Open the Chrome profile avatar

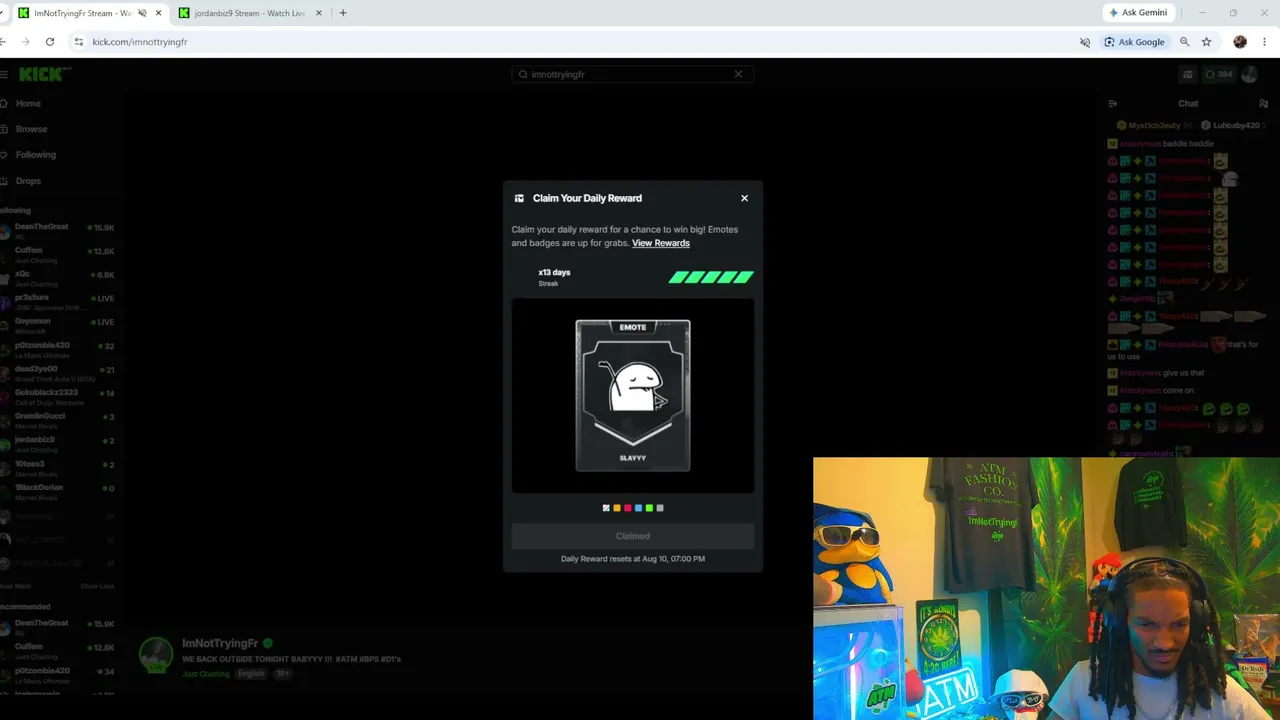(x=1240, y=42)
